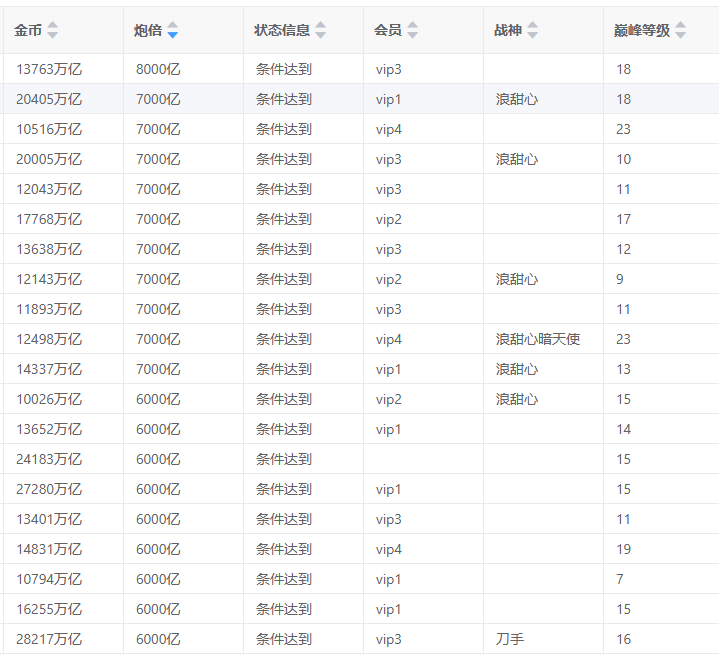Select the 24183万亿 row cell
Image resolution: width=719 pixels, height=657 pixels.
(x=49, y=459)
